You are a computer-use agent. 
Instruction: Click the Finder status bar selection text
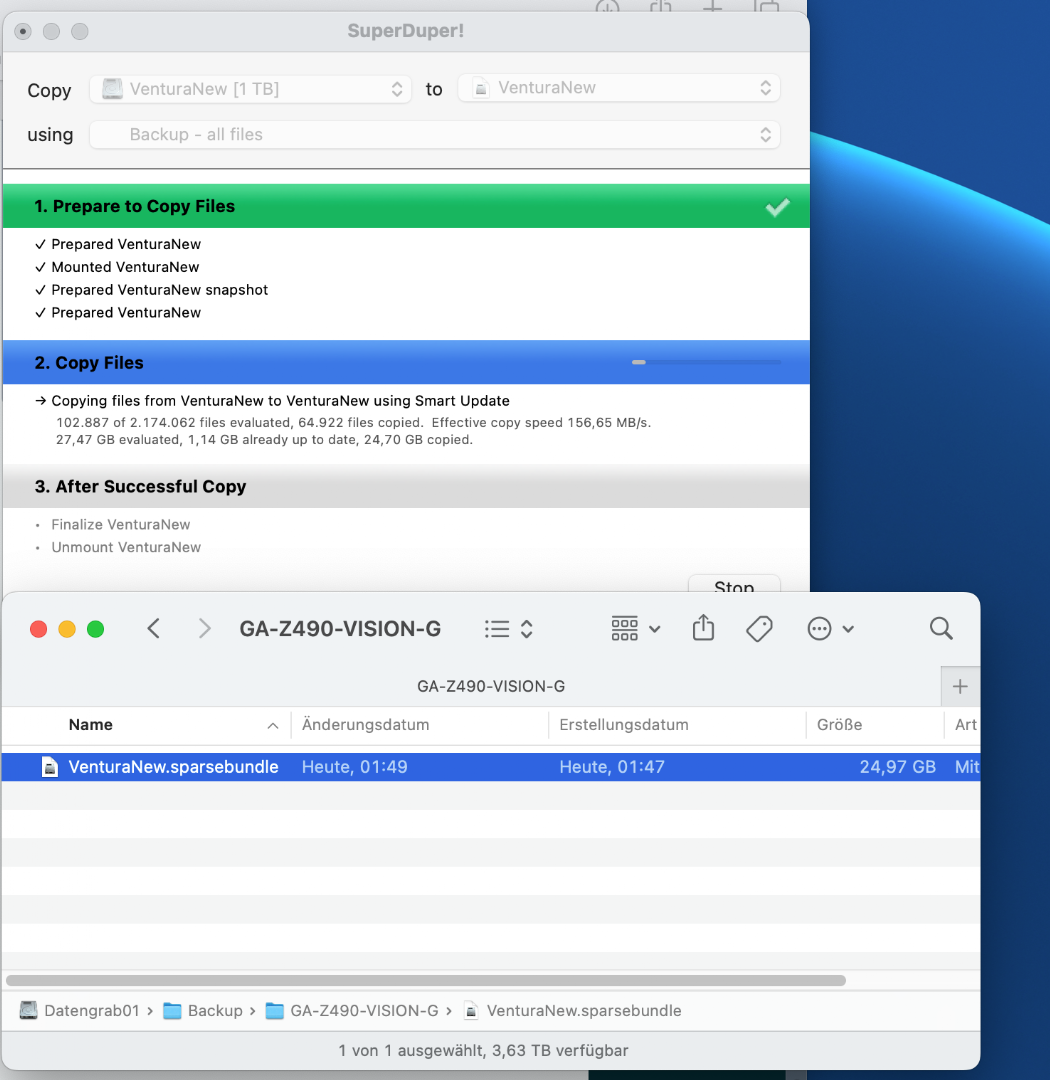[483, 1050]
